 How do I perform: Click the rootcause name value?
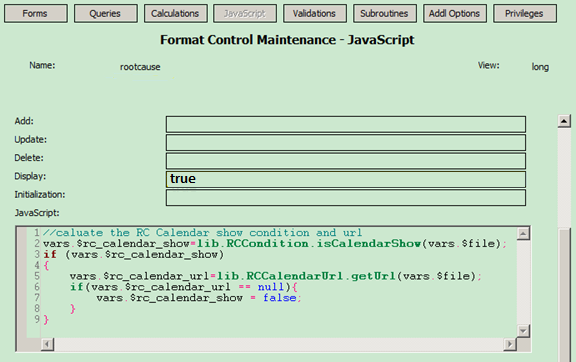[x=140, y=67]
